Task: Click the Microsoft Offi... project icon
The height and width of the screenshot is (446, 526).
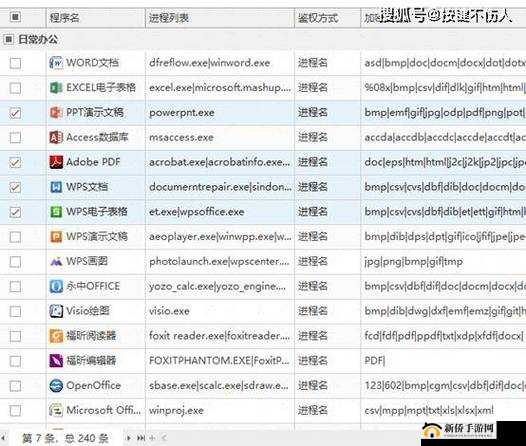Action: (56, 410)
